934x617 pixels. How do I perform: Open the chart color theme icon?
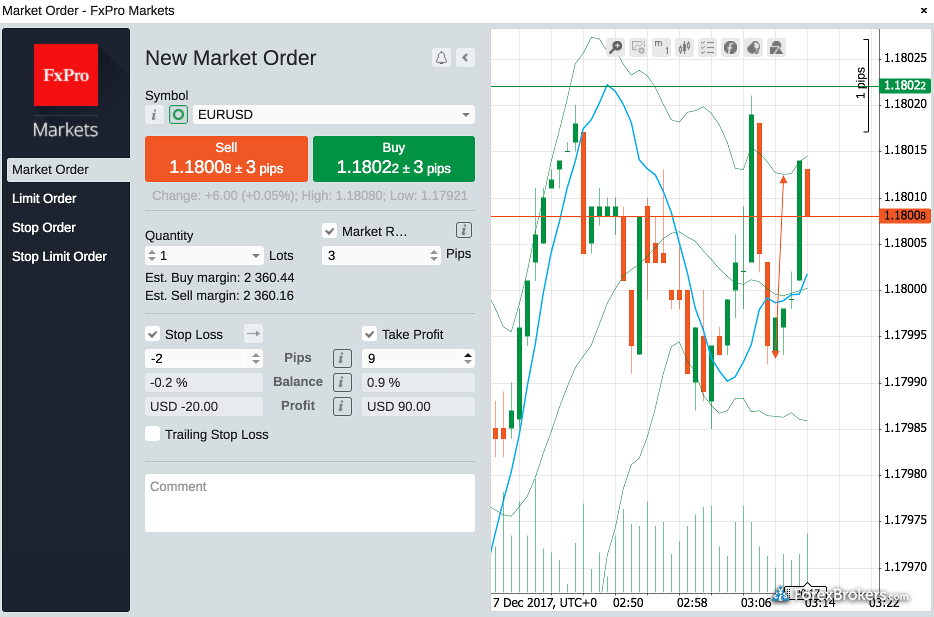point(754,47)
